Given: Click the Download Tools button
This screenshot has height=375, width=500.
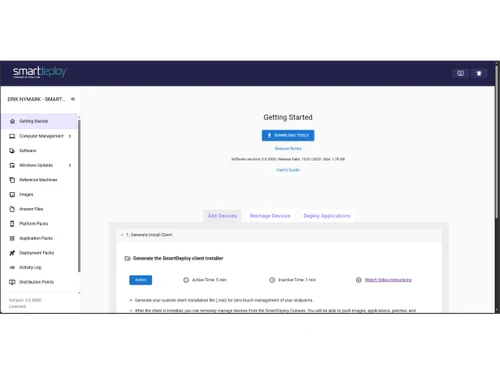Looking at the screenshot, I should tap(288, 135).
